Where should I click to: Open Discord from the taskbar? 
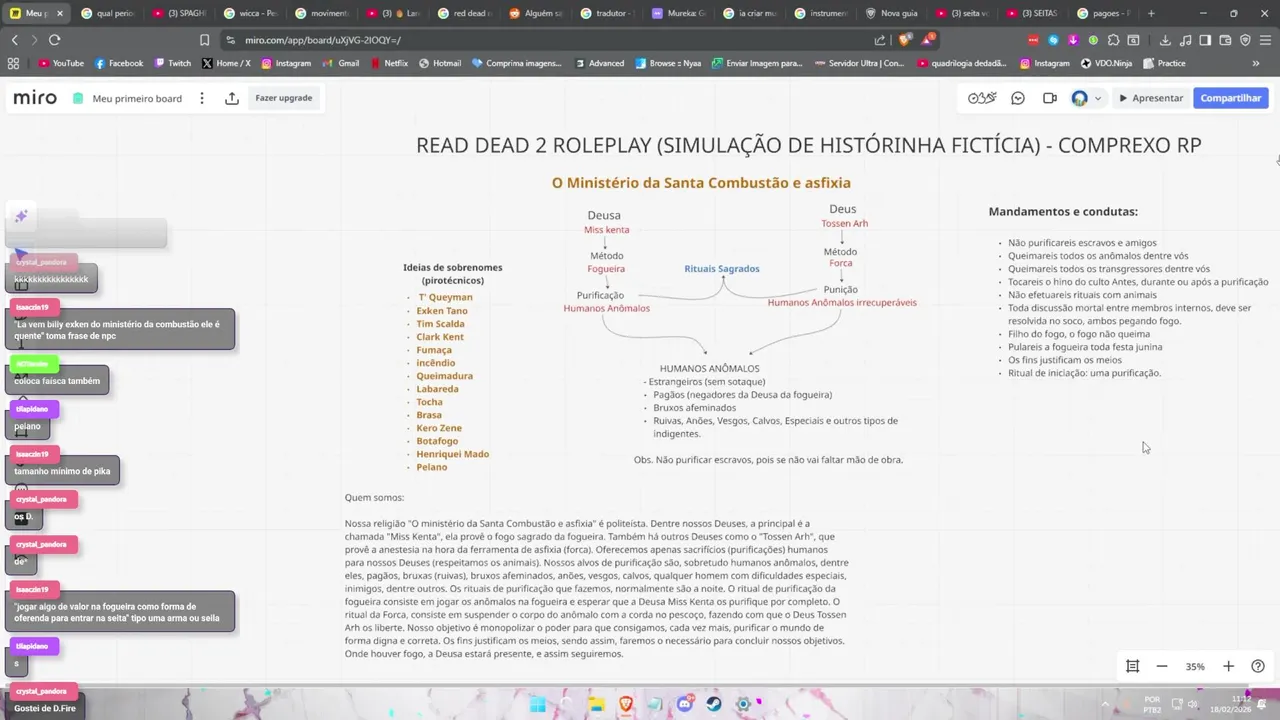684,705
